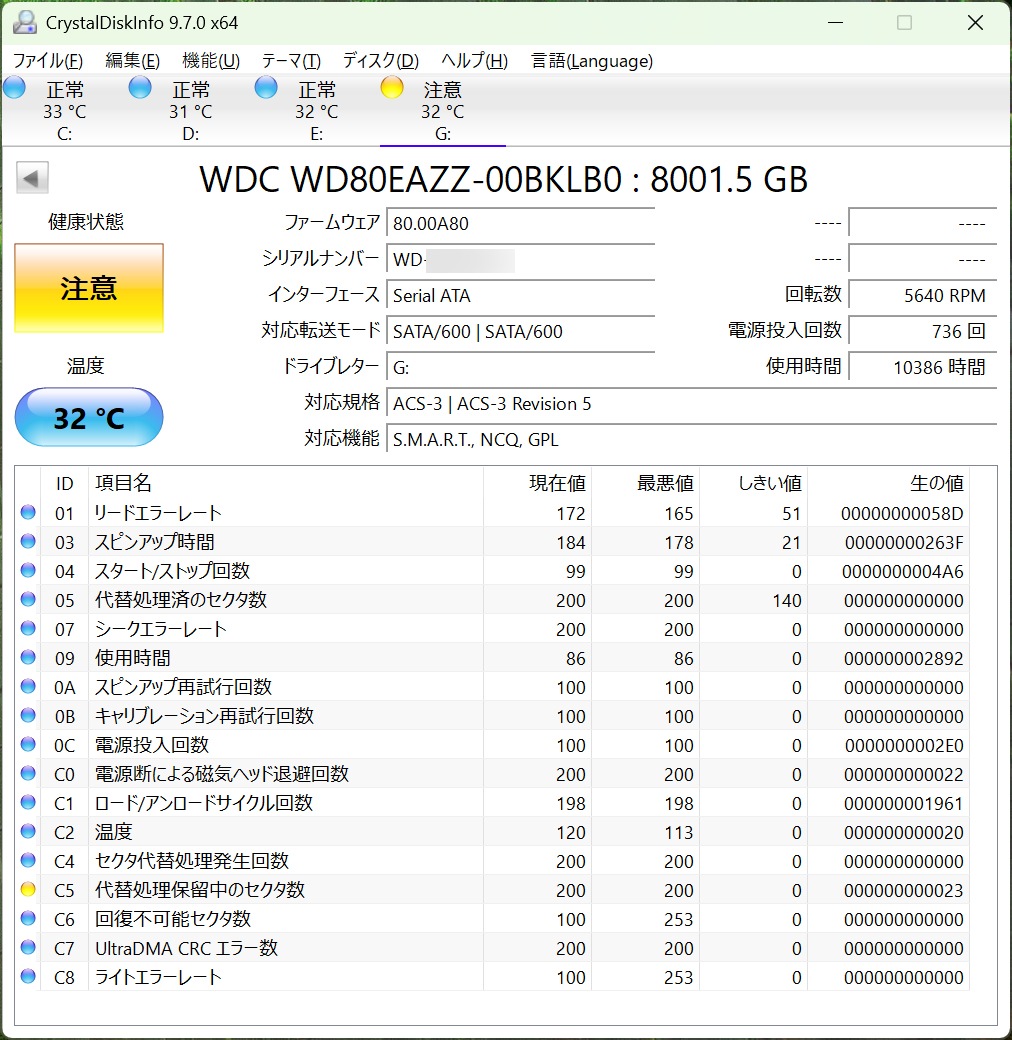
Task: Click the firmware field showing 80.00A80
Action: [520, 223]
